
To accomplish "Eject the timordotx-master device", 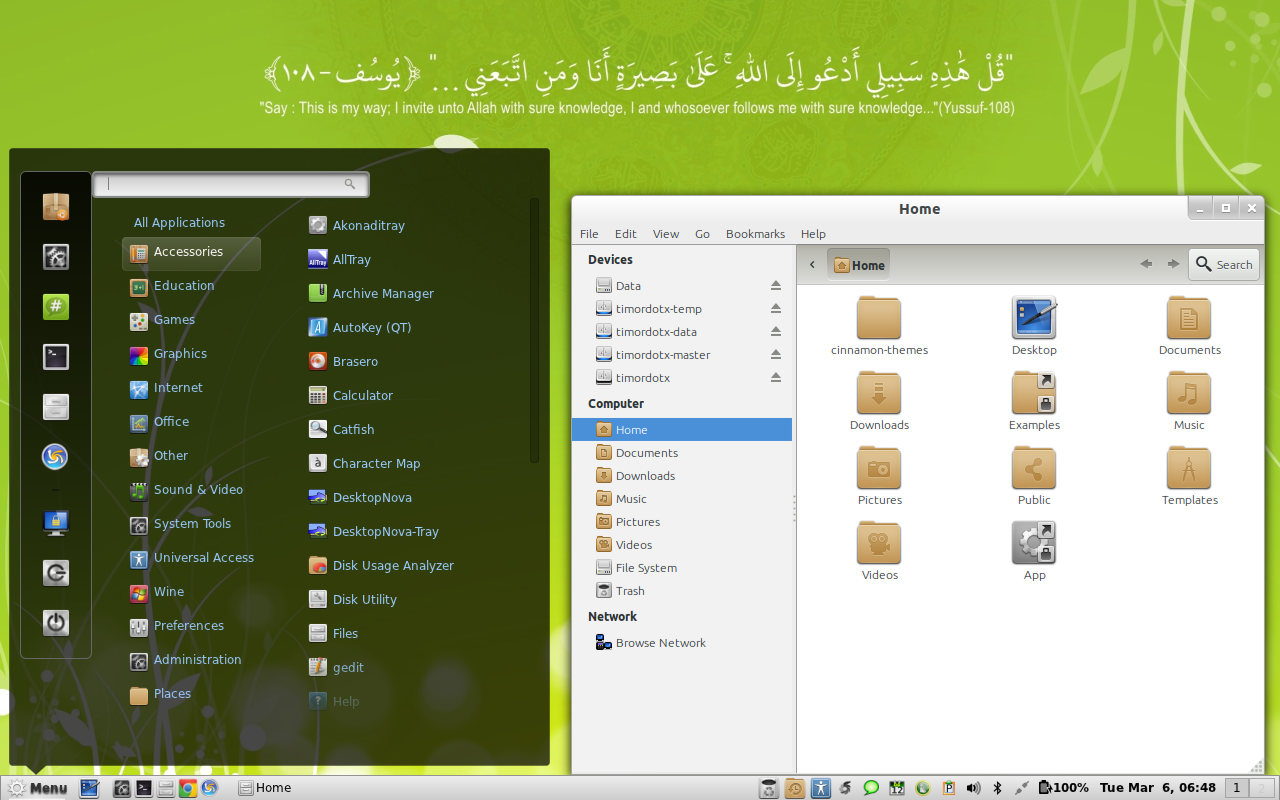I will pyautogui.click(x=776, y=355).
